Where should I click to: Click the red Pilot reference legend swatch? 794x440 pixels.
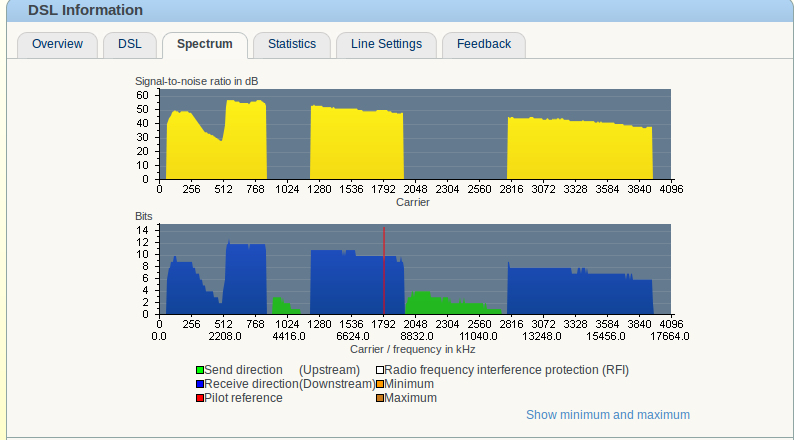(200, 398)
